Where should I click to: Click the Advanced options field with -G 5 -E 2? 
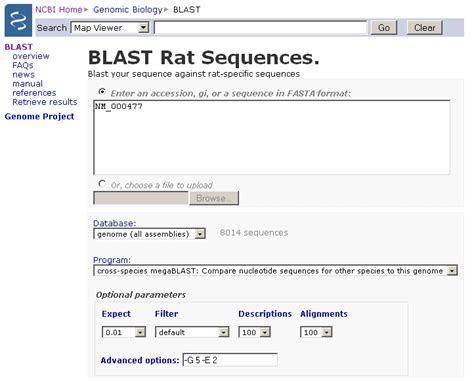(x=230, y=360)
